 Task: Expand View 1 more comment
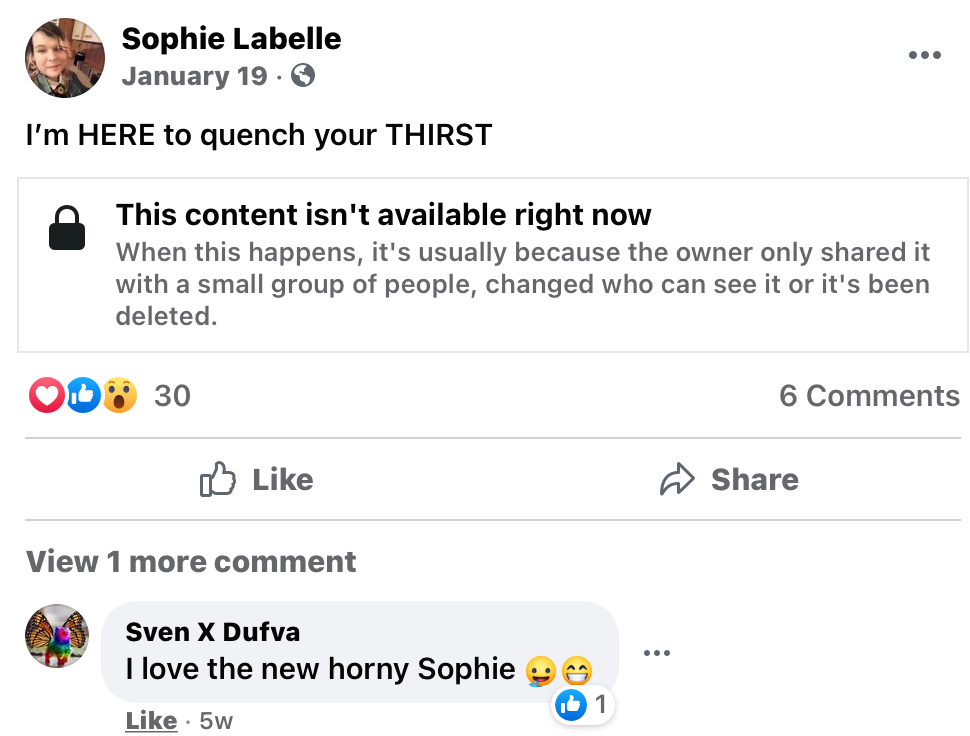pos(191,562)
